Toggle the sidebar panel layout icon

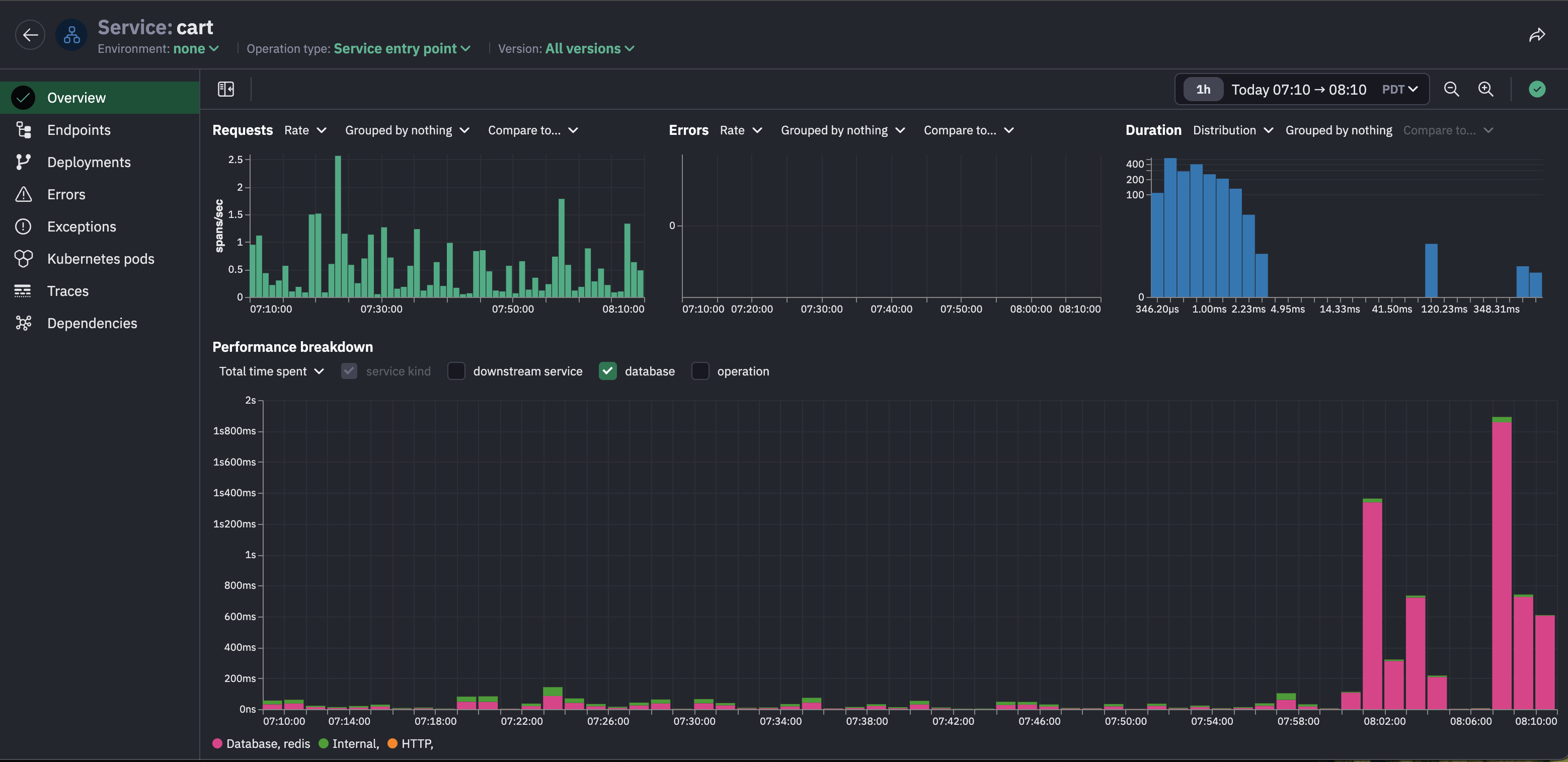click(226, 90)
